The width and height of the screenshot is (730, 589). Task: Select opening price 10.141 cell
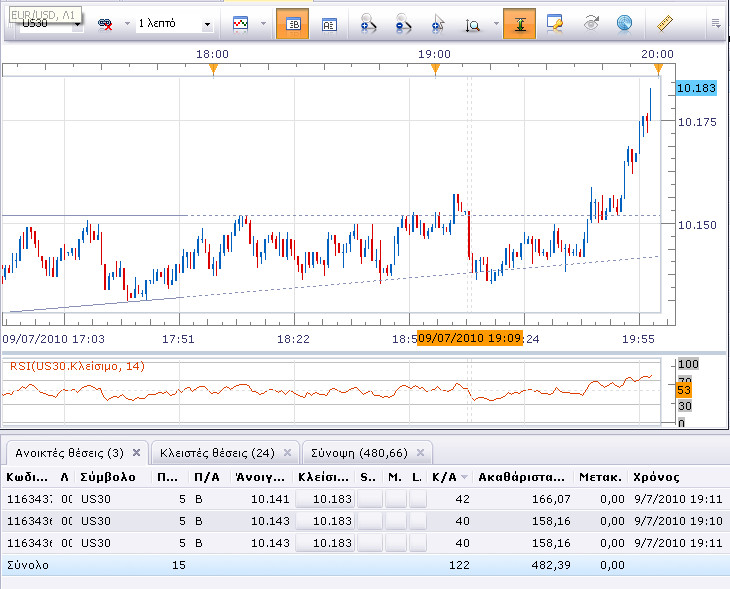click(x=270, y=499)
